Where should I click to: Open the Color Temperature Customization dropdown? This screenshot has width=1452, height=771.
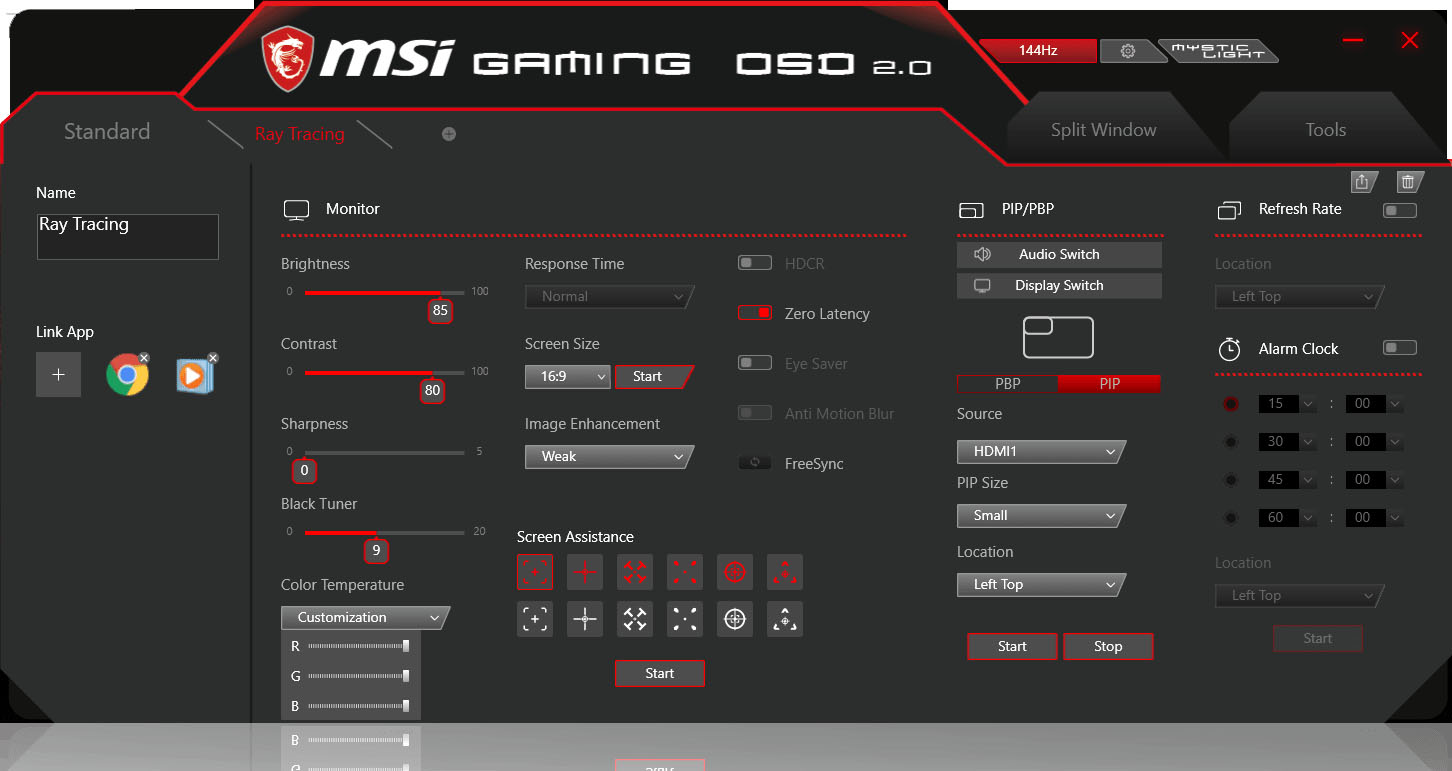(x=365, y=617)
